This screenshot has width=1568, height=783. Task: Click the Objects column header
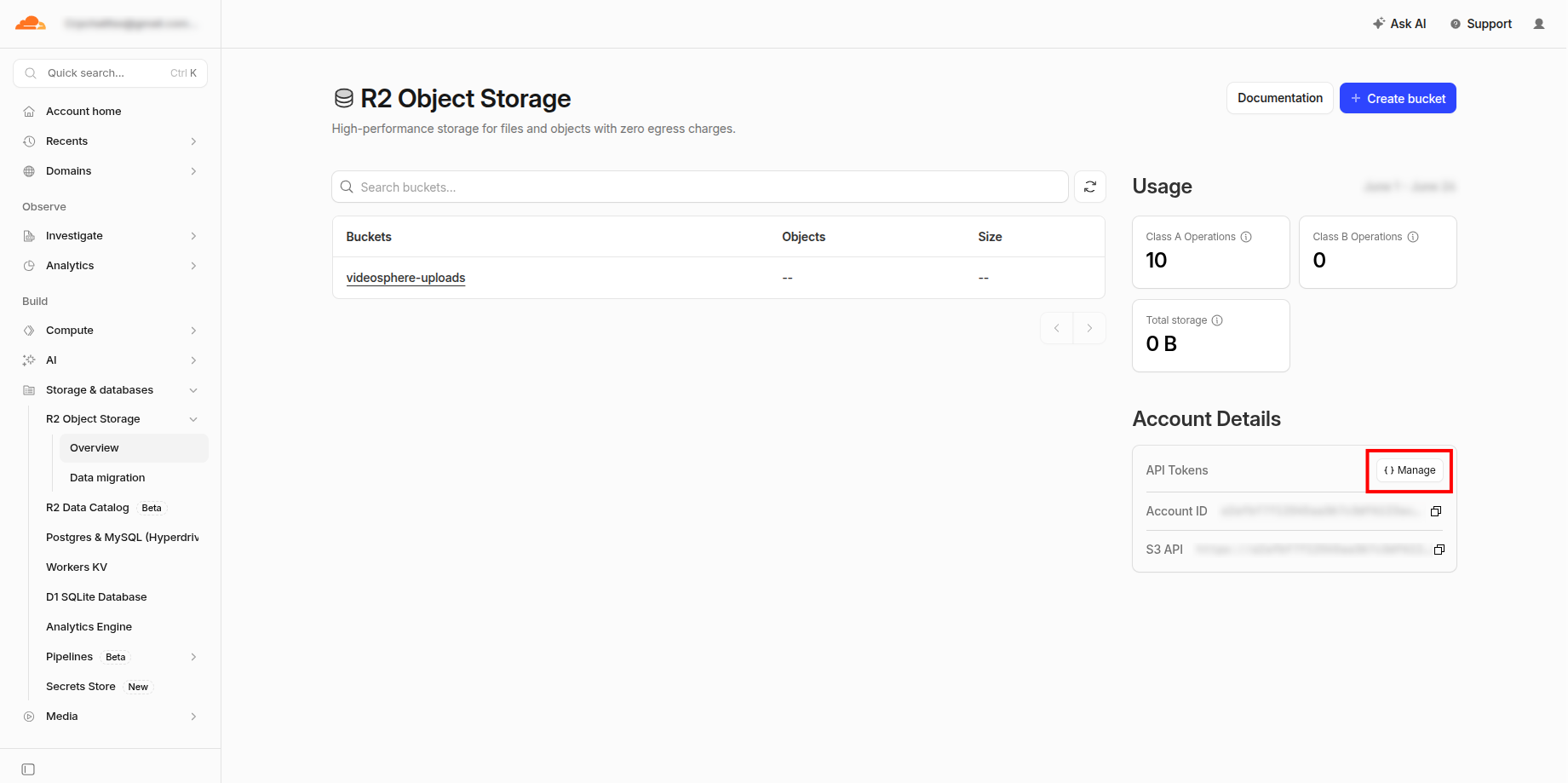804,237
